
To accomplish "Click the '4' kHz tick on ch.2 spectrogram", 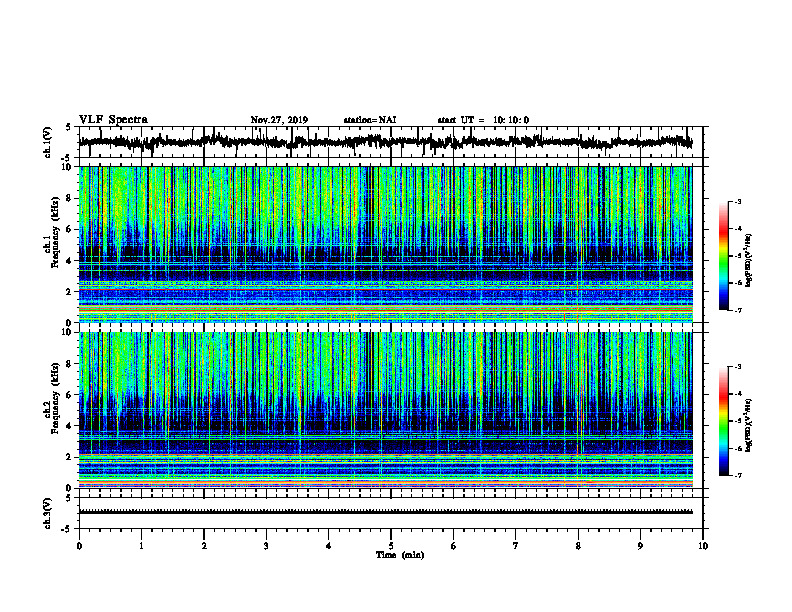I will point(70,426).
